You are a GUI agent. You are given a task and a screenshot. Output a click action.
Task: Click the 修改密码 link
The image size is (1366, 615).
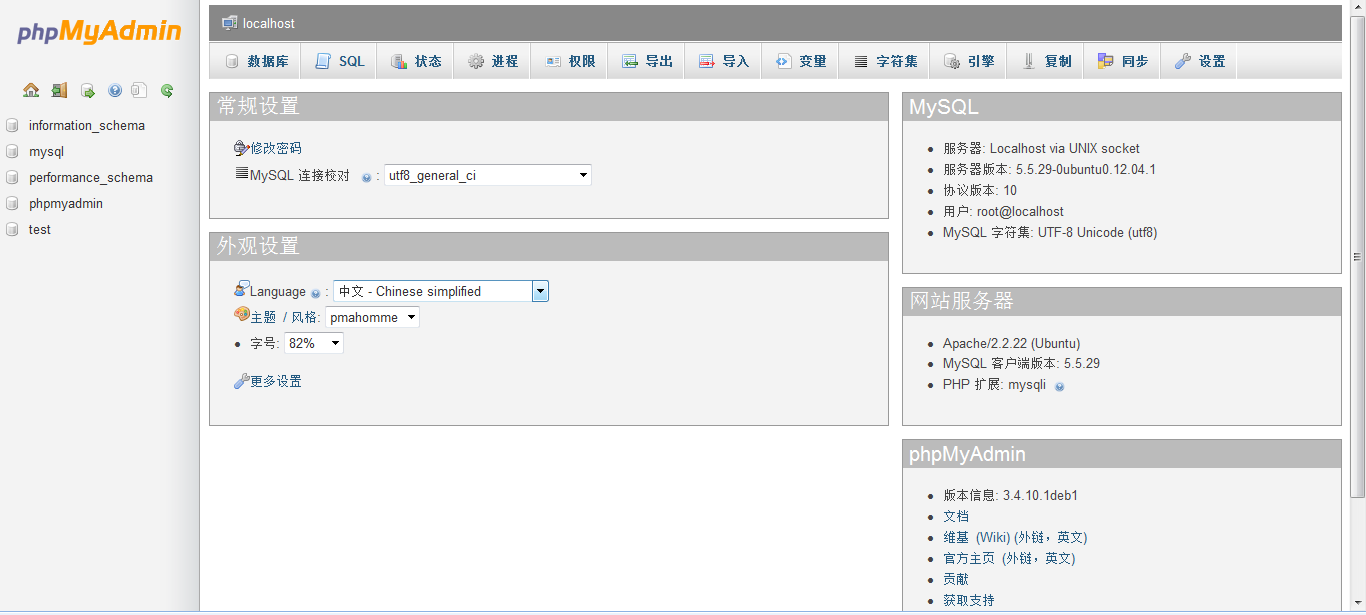tap(276, 148)
